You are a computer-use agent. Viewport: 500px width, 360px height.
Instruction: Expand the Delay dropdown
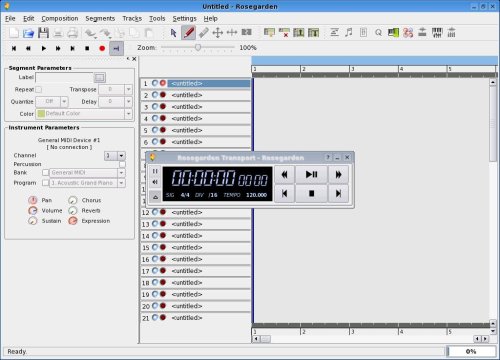point(128,101)
